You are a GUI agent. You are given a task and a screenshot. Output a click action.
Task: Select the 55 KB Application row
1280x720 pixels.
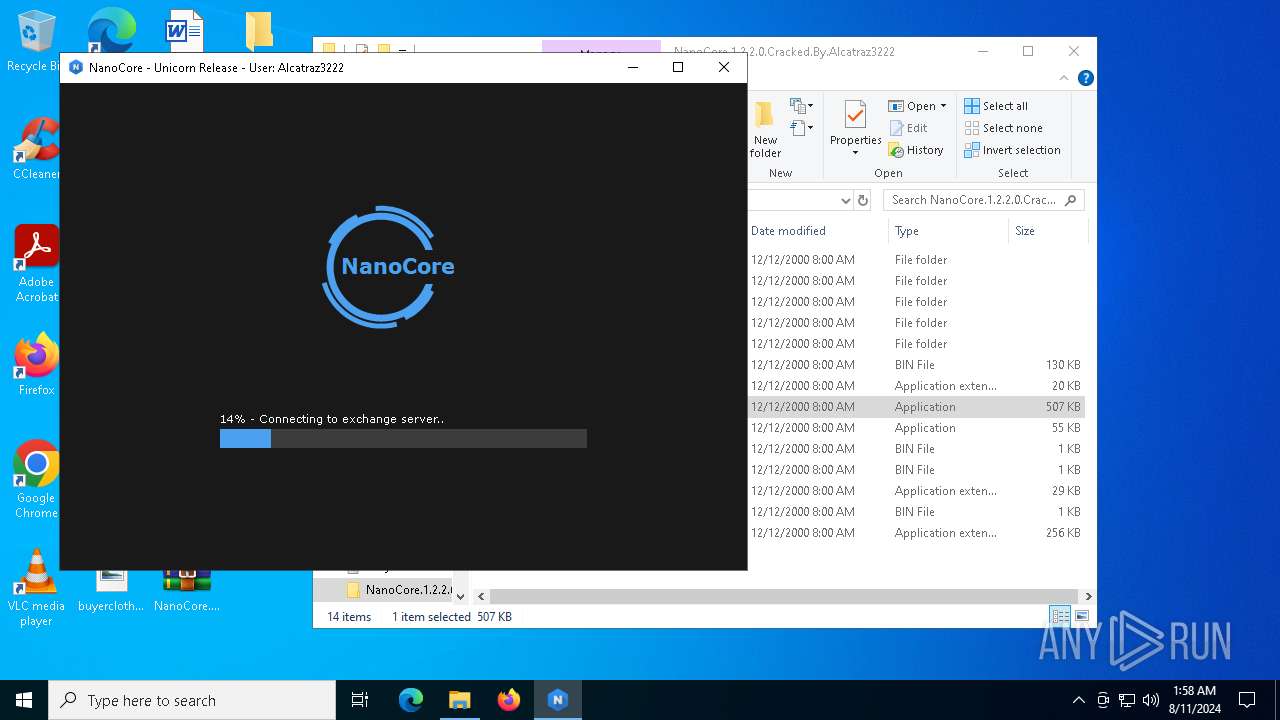[916, 428]
